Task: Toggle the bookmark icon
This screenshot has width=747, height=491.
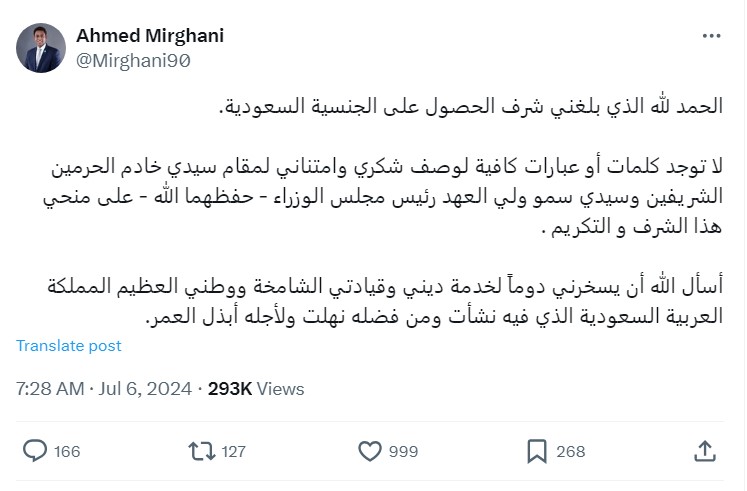Action: pyautogui.click(x=536, y=451)
